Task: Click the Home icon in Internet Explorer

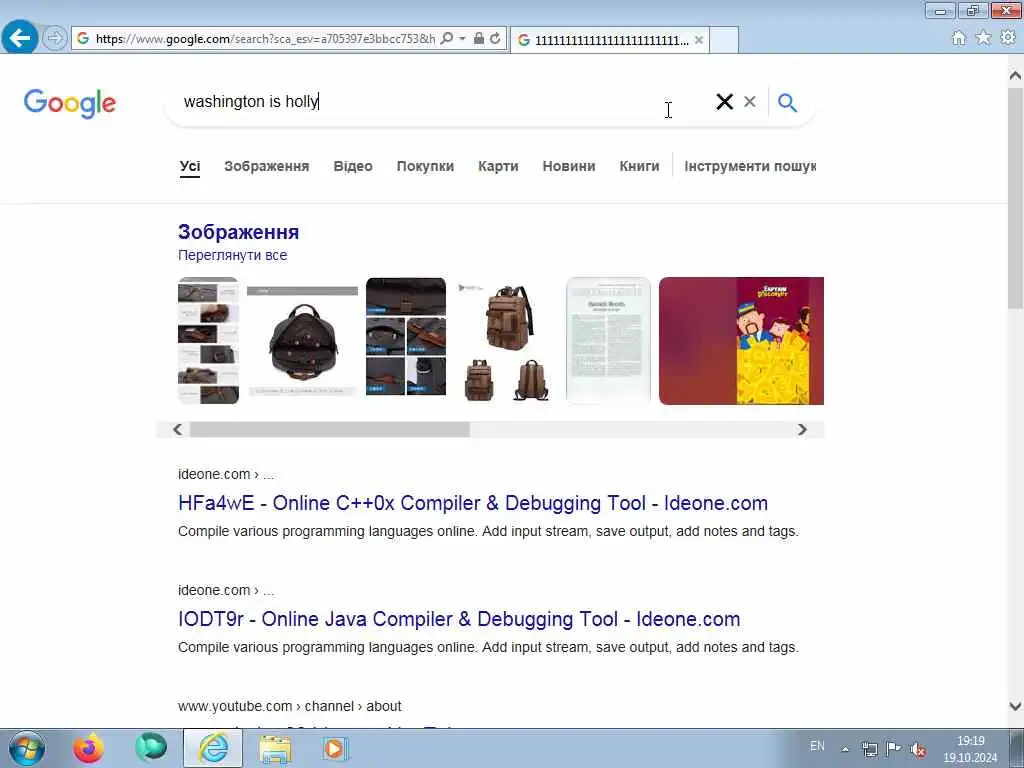Action: (959, 38)
